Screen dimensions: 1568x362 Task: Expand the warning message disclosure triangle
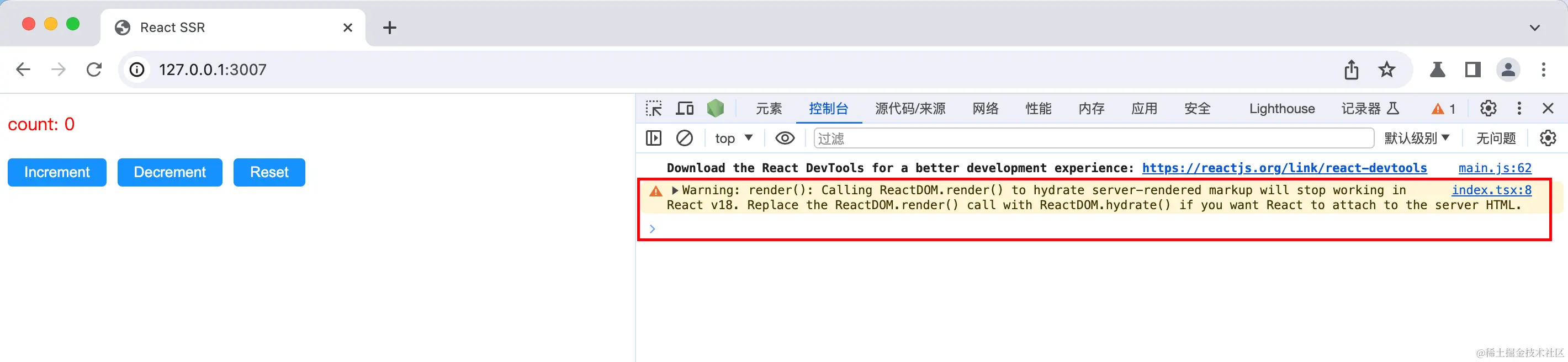pyautogui.click(x=675, y=190)
